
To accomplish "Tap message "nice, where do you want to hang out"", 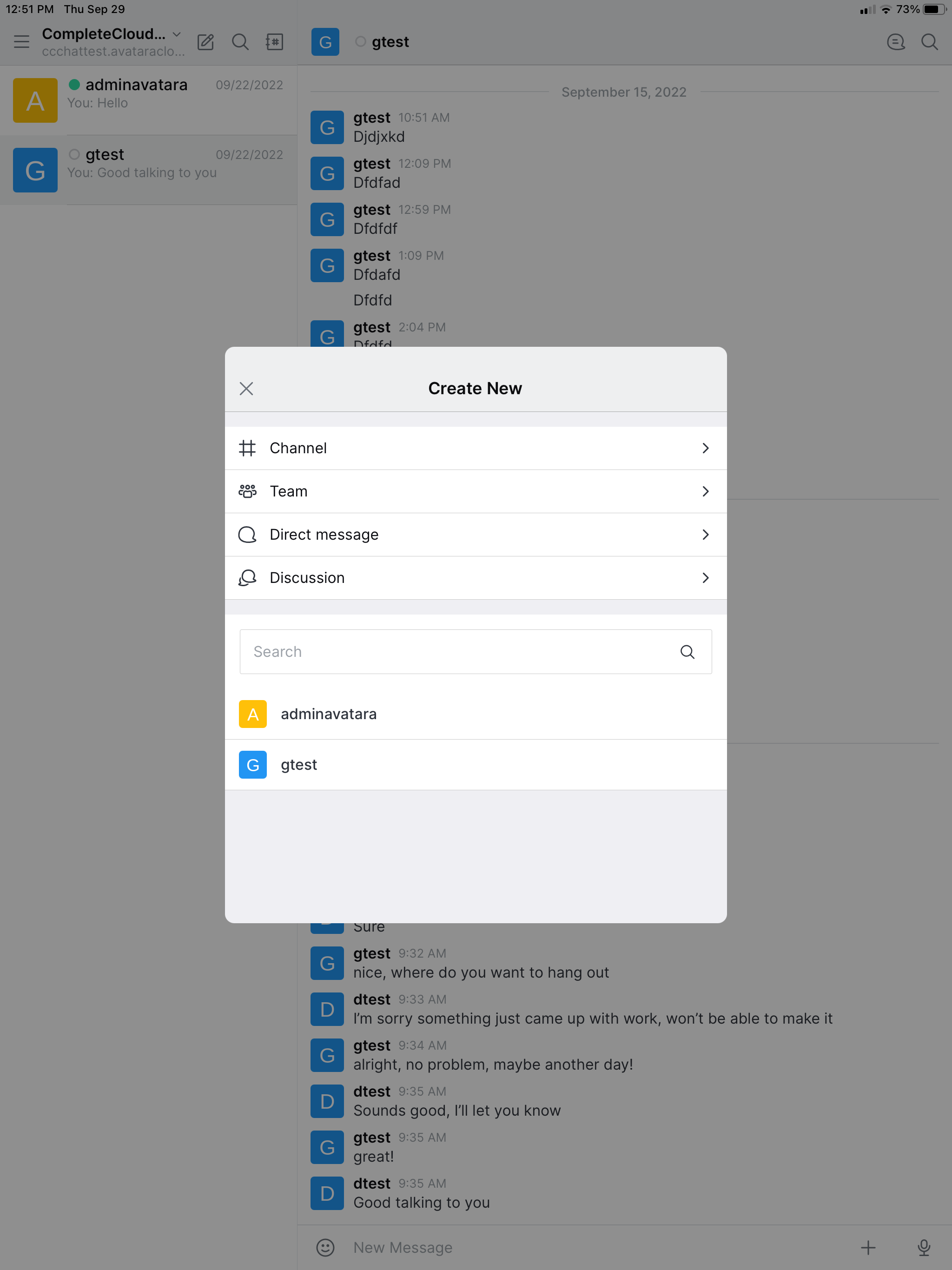I will pyautogui.click(x=481, y=972).
